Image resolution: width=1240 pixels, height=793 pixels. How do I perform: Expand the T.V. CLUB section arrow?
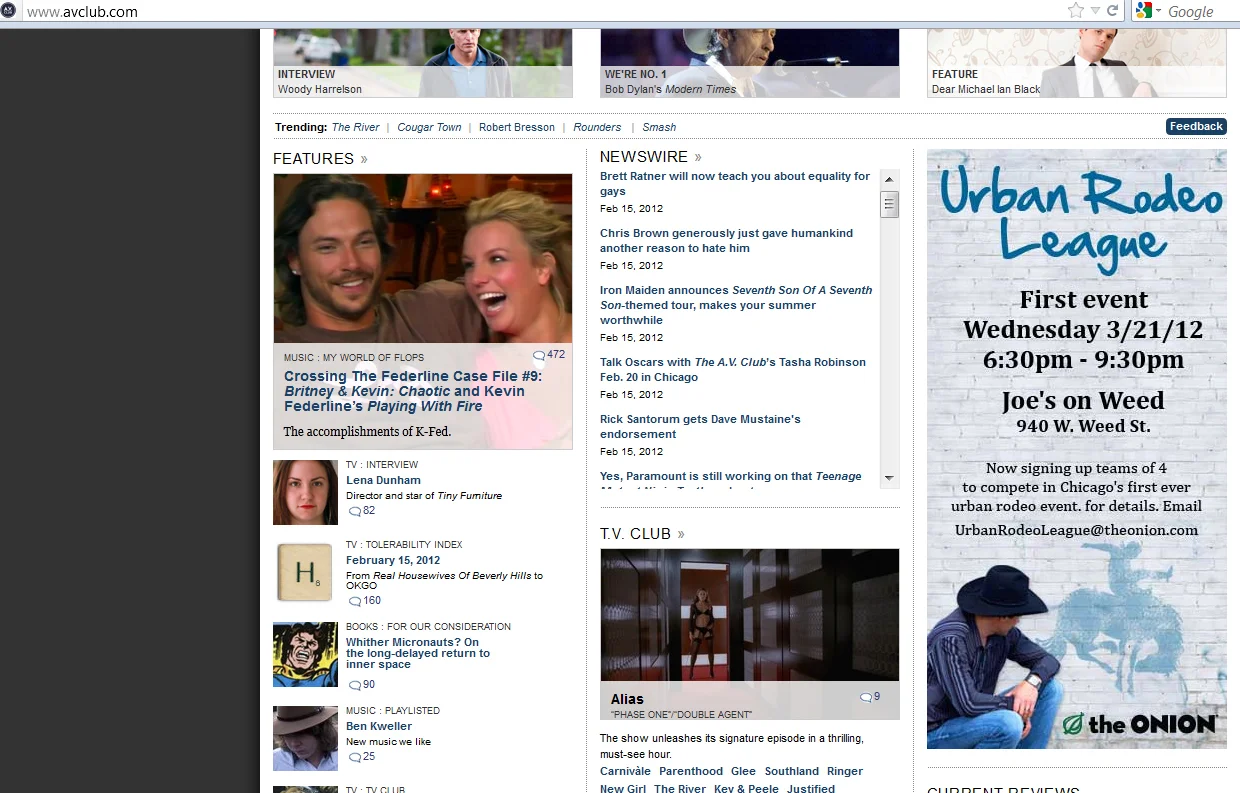[x=681, y=534]
